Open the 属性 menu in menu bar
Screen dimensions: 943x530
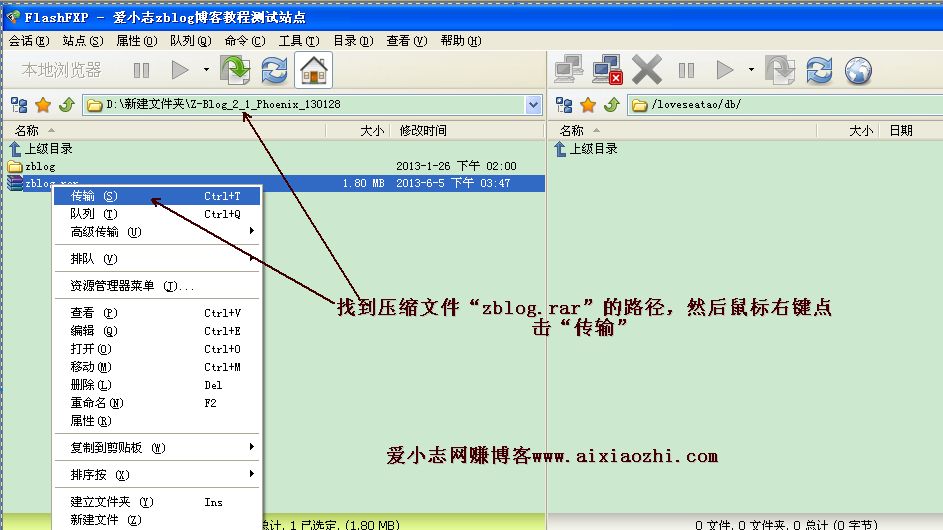[137, 41]
